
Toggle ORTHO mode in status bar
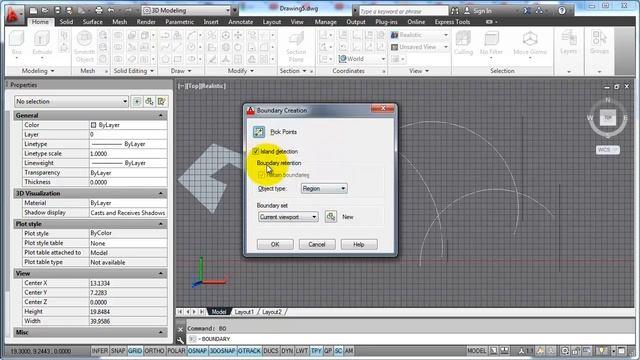[154, 351]
